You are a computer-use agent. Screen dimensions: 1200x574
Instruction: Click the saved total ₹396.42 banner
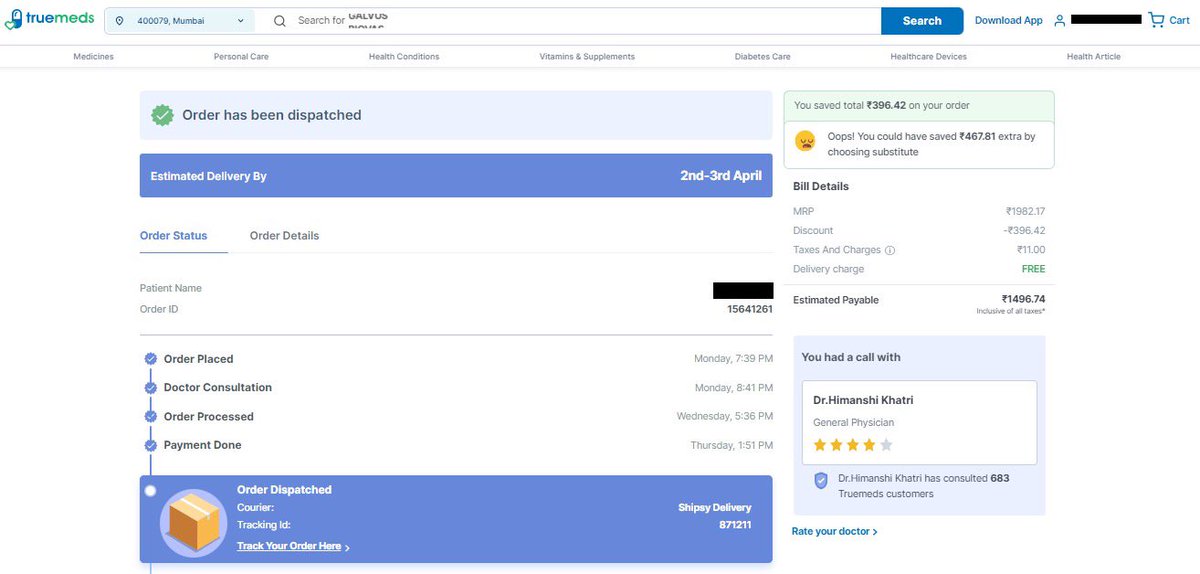pyautogui.click(x=920, y=105)
